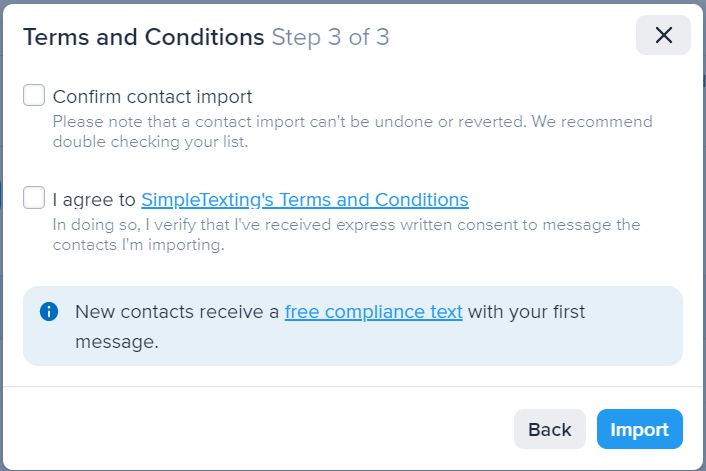The width and height of the screenshot is (706, 471).
Task: Click the "double checking your list" text
Action: pyautogui.click(x=150, y=142)
